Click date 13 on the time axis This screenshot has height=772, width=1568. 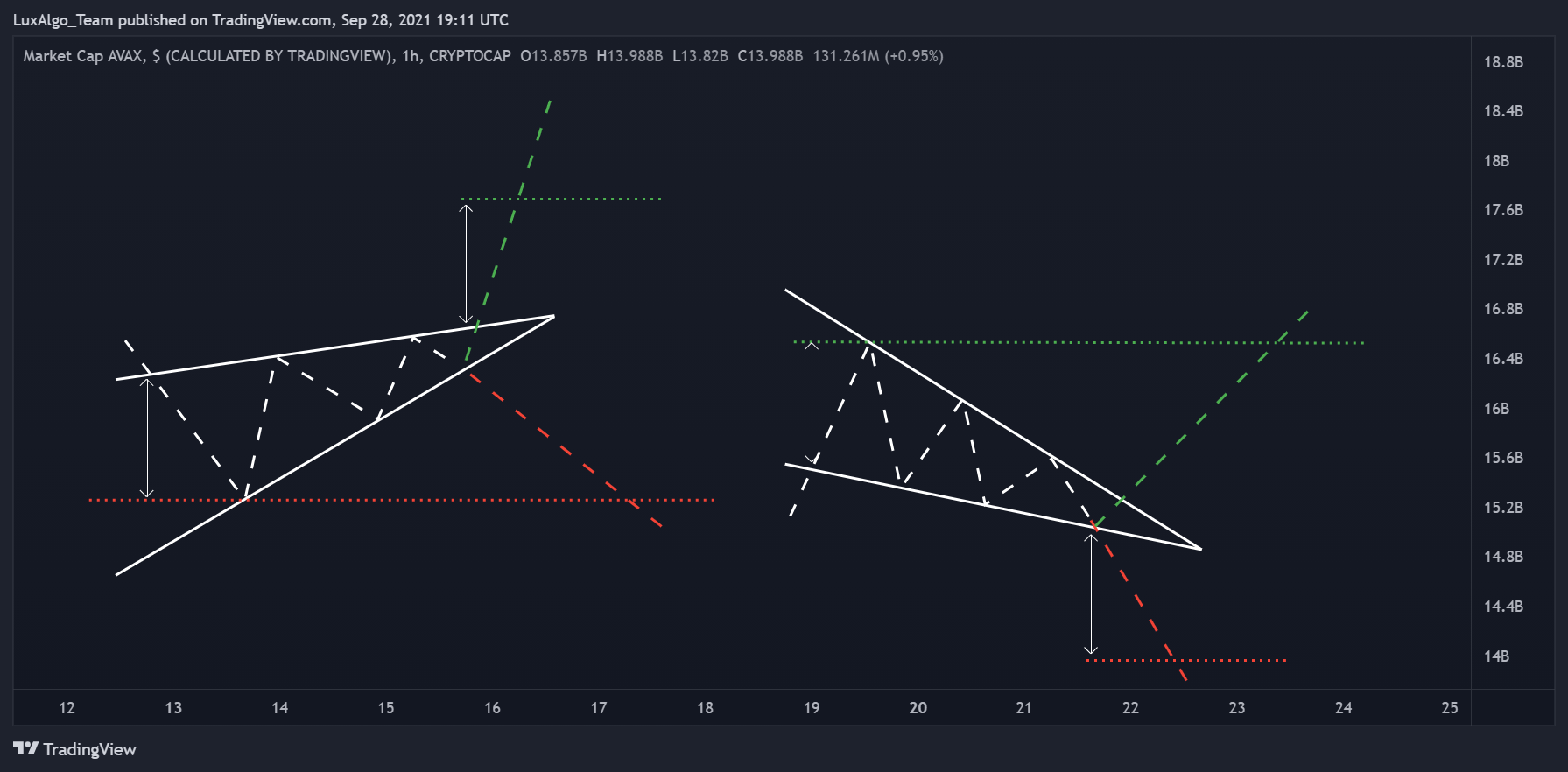click(x=173, y=708)
